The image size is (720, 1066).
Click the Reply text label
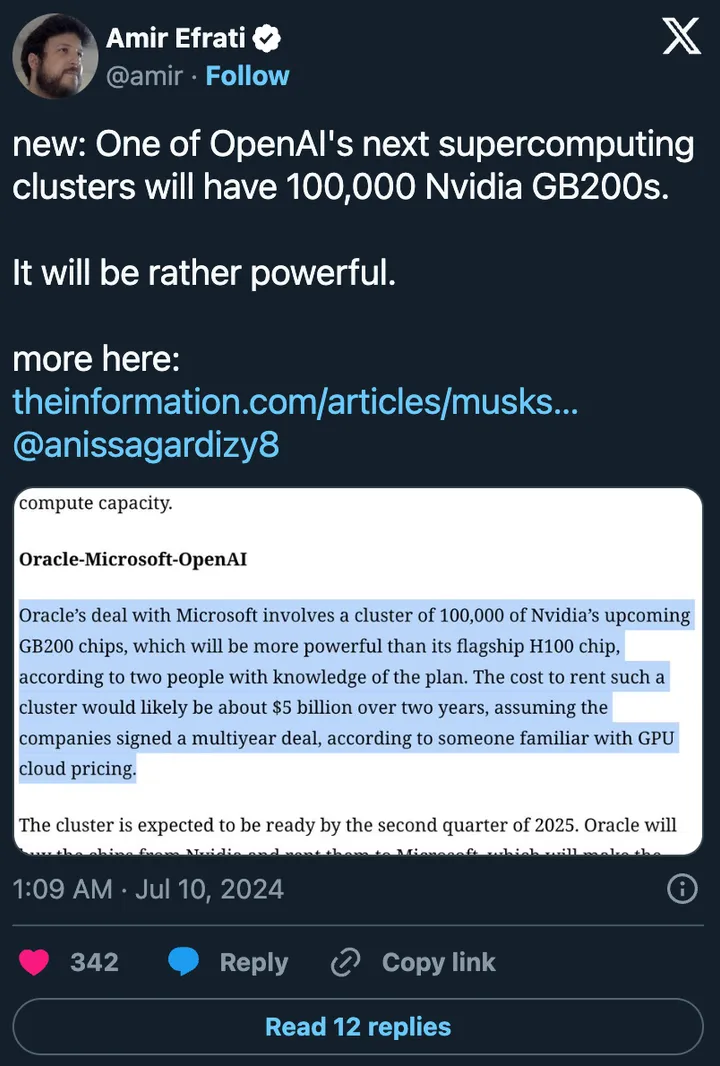click(x=253, y=962)
